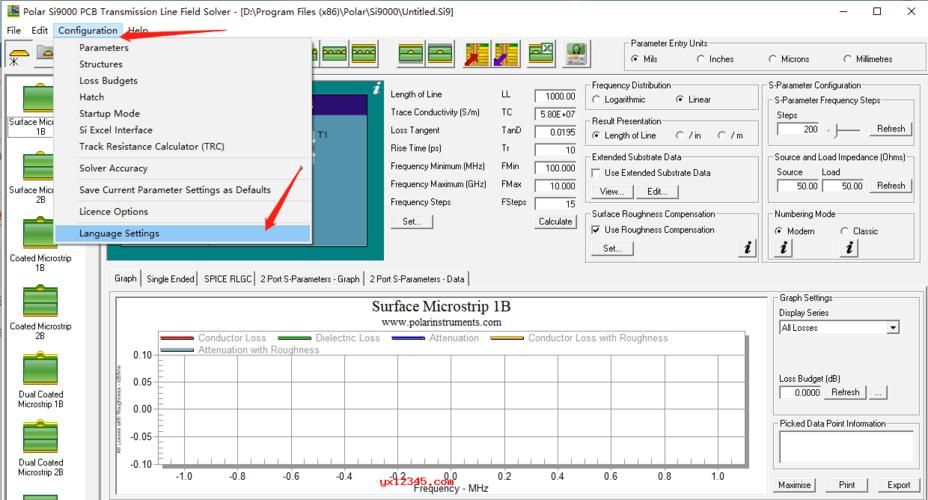Image resolution: width=928 pixels, height=500 pixels.
Task: Click the Excel interface toolbar icon
Action: (541, 54)
